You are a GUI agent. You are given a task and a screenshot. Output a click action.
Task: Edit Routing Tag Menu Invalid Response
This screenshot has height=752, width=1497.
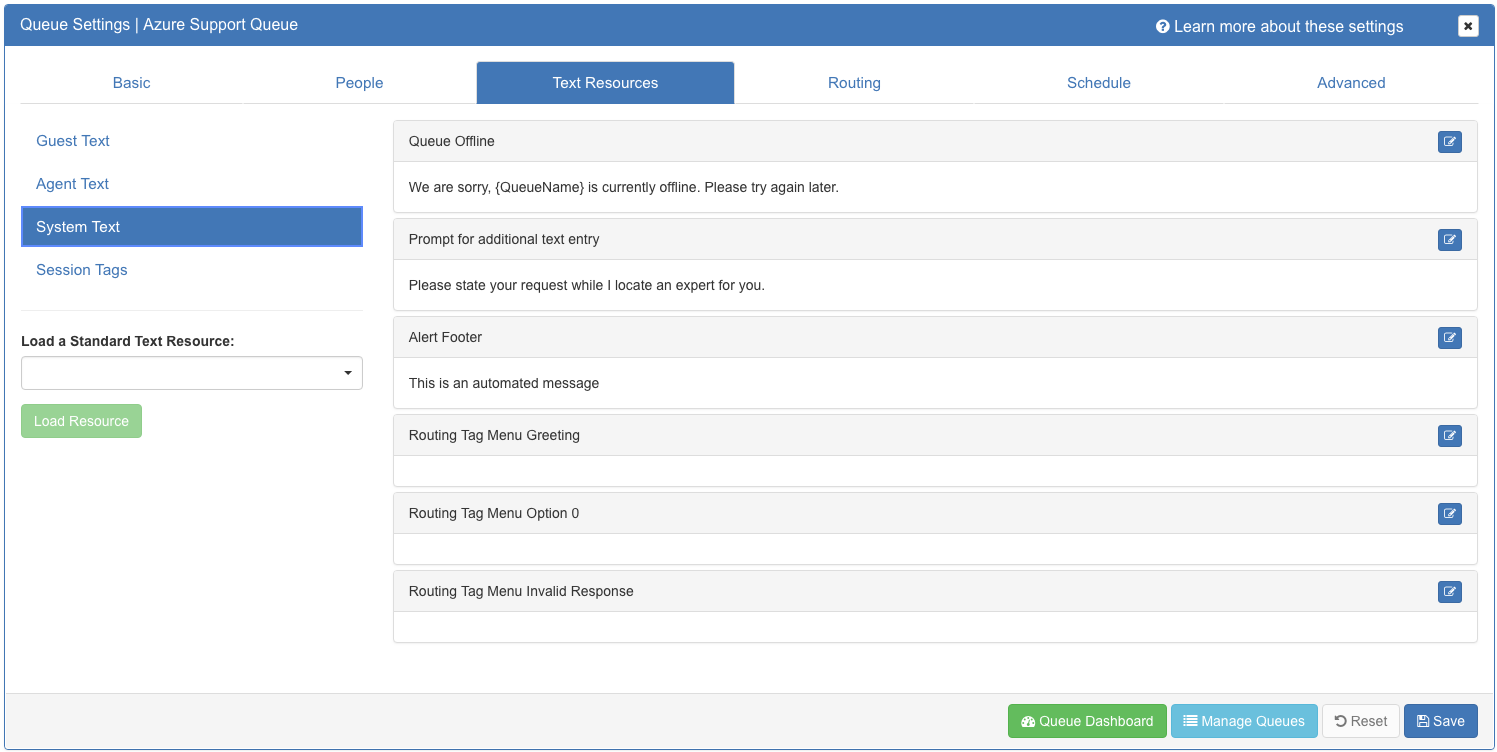click(x=1449, y=592)
